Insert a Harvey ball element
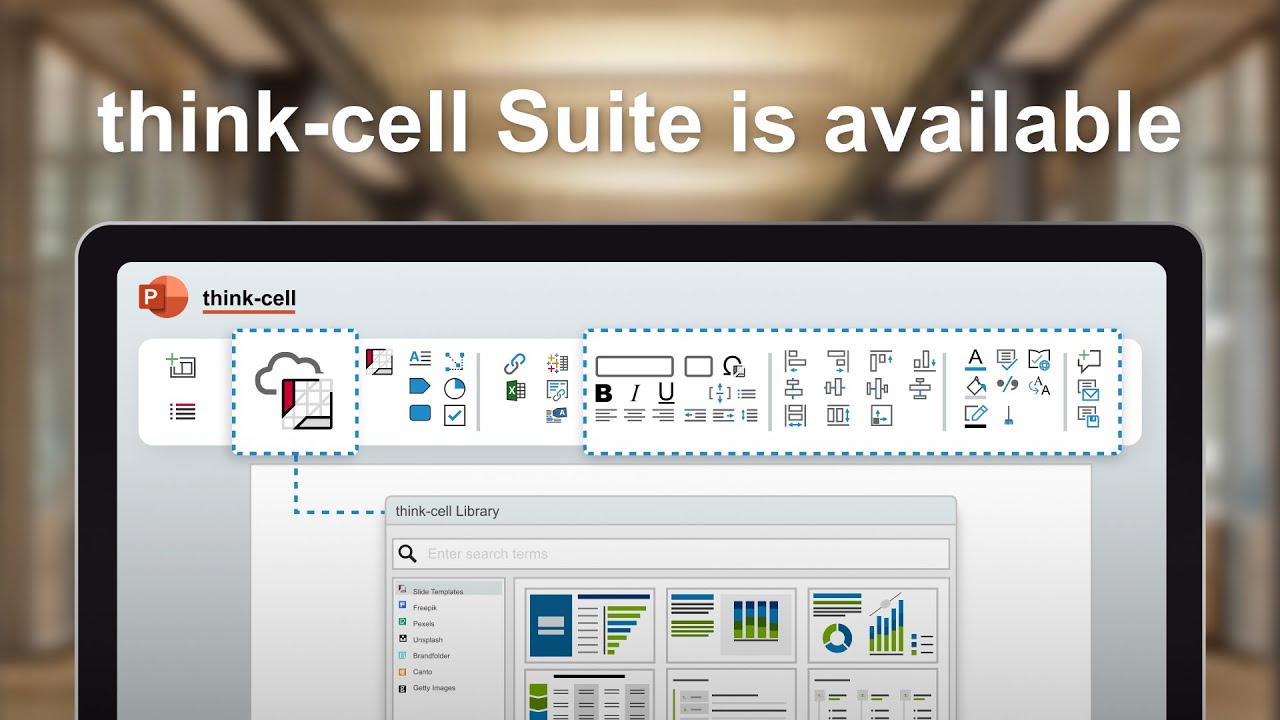This screenshot has width=1280, height=720. 454,388
